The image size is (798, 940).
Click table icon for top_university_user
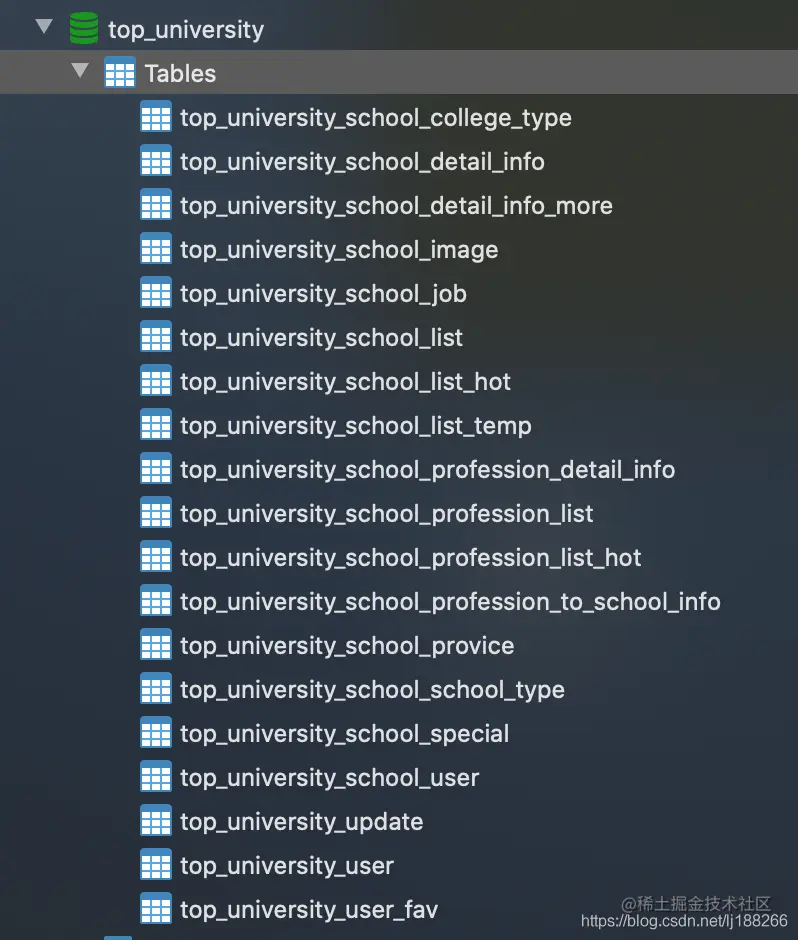tap(156, 865)
